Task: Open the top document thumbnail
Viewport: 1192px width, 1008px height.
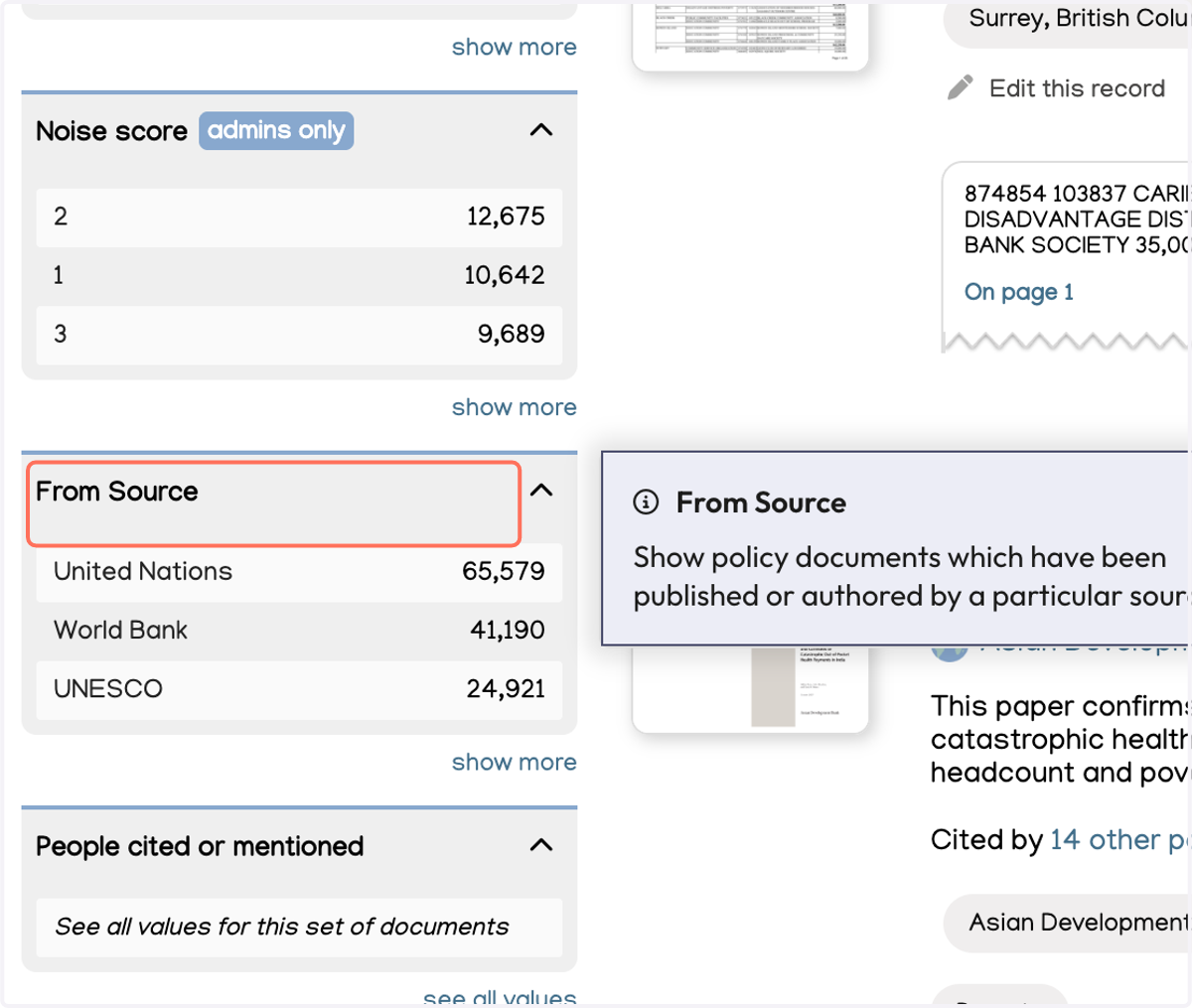Action: point(750,36)
